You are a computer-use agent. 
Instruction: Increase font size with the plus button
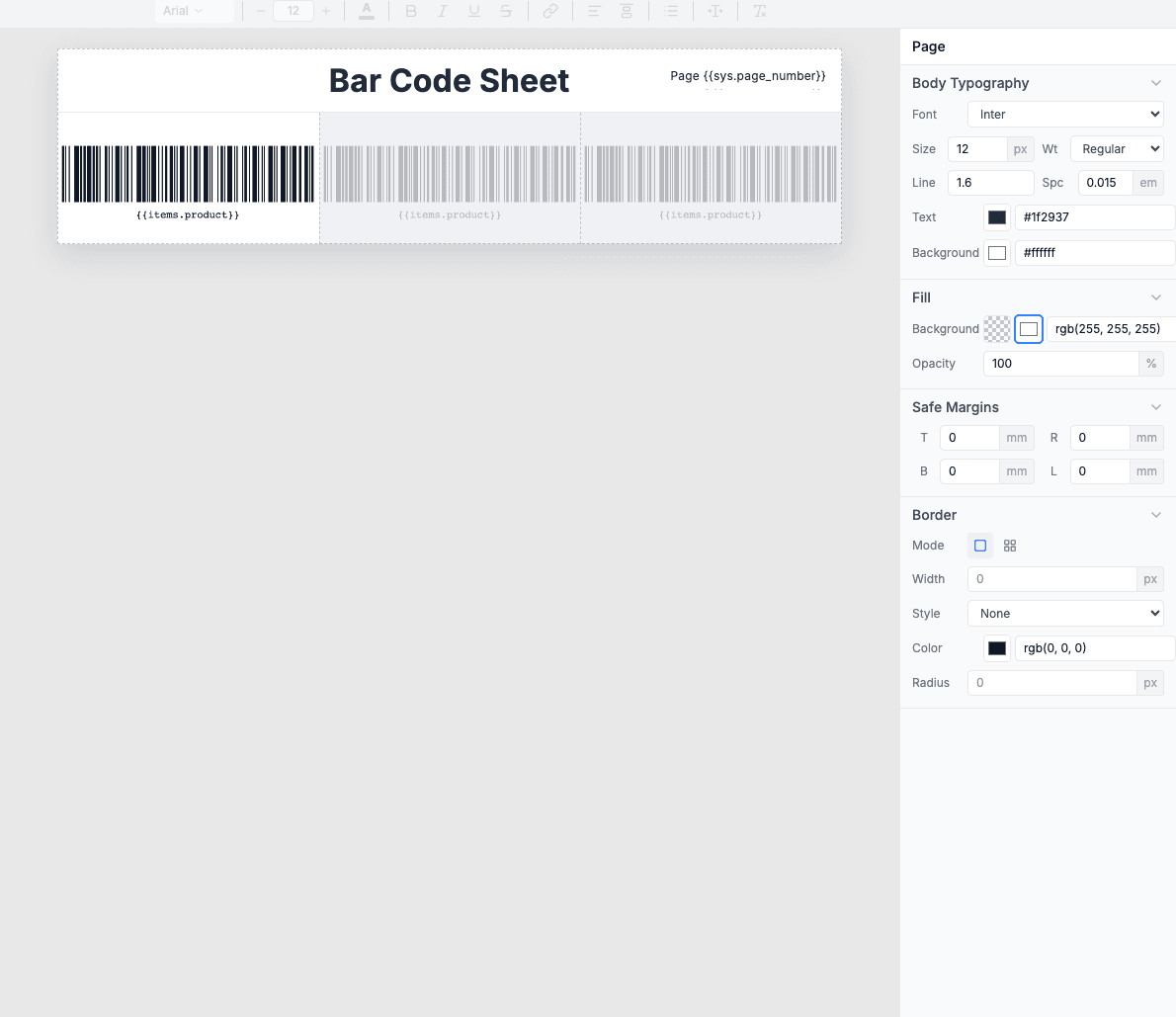326,11
